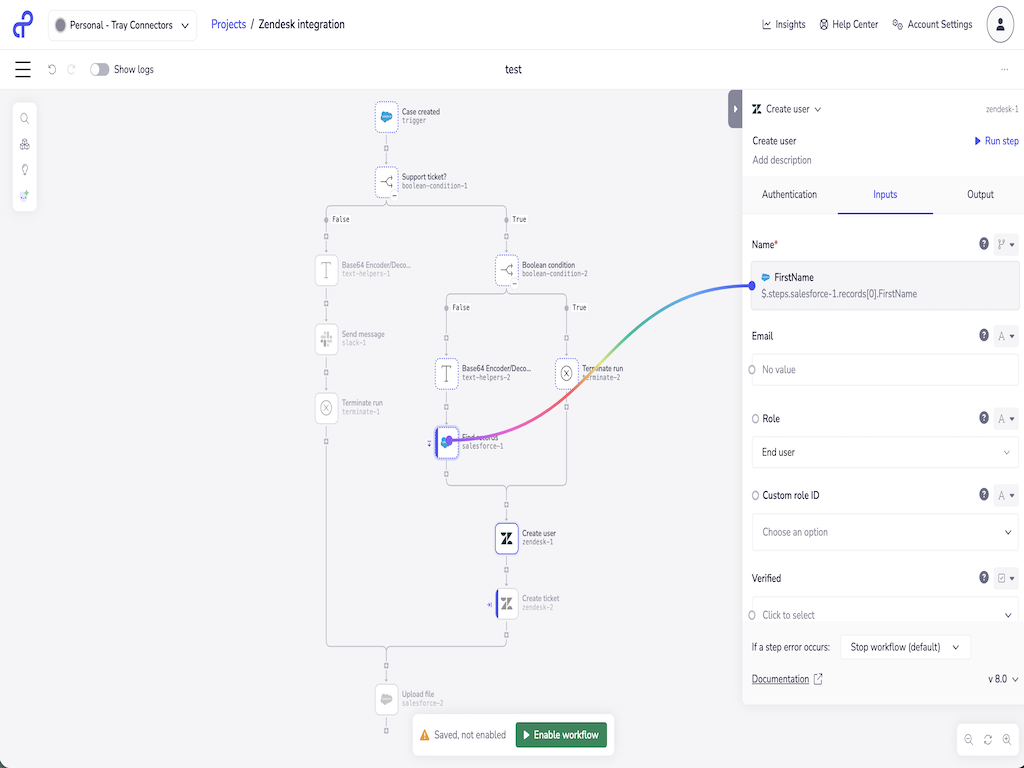Click the Enable workflow button

coord(561,734)
